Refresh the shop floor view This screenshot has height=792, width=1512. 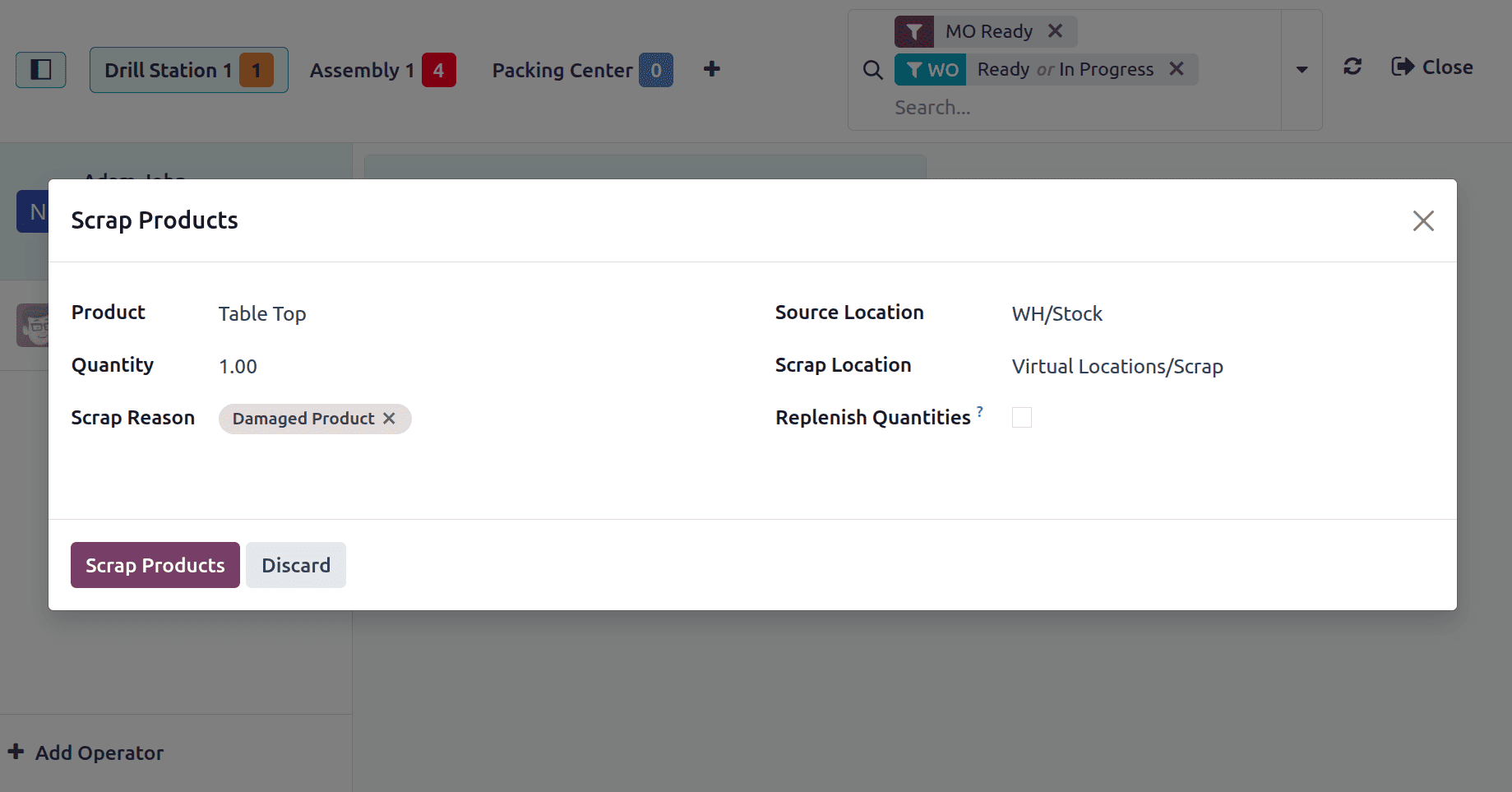click(x=1352, y=67)
